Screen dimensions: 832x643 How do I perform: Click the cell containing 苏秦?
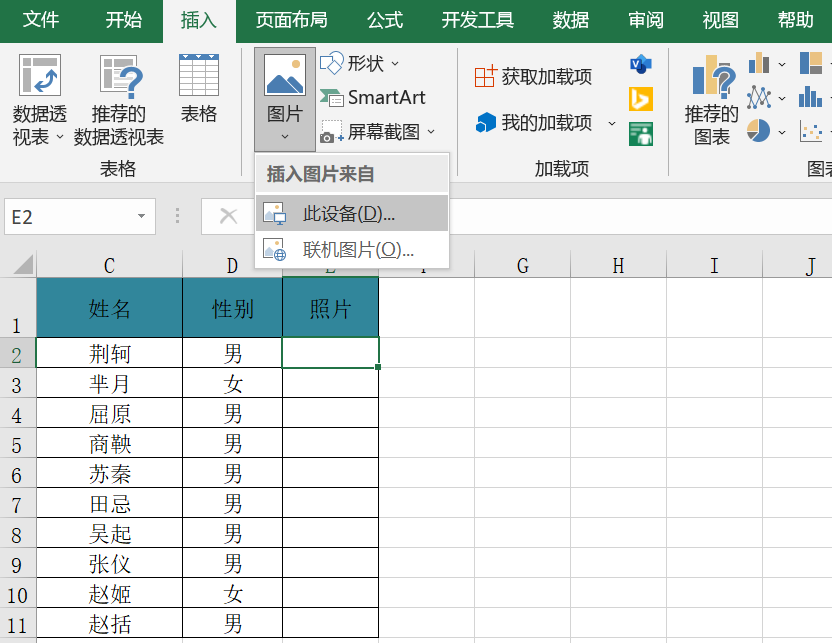109,473
